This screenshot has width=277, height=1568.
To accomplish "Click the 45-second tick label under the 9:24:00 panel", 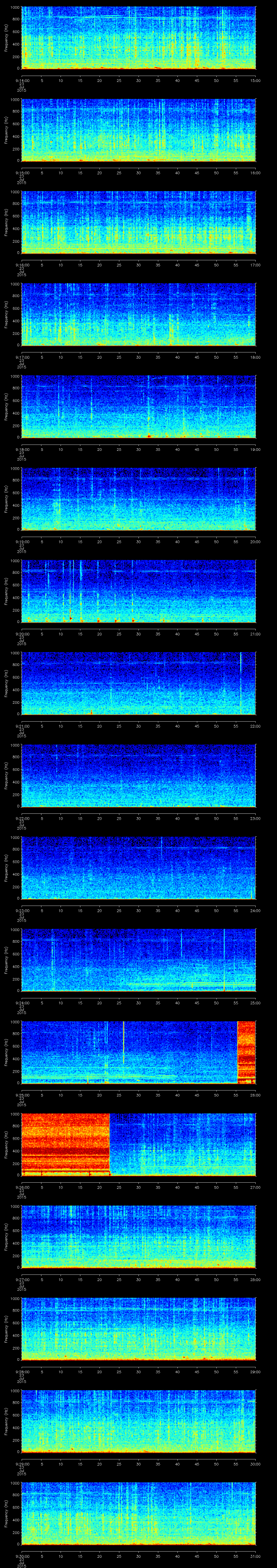I will click(x=197, y=1003).
